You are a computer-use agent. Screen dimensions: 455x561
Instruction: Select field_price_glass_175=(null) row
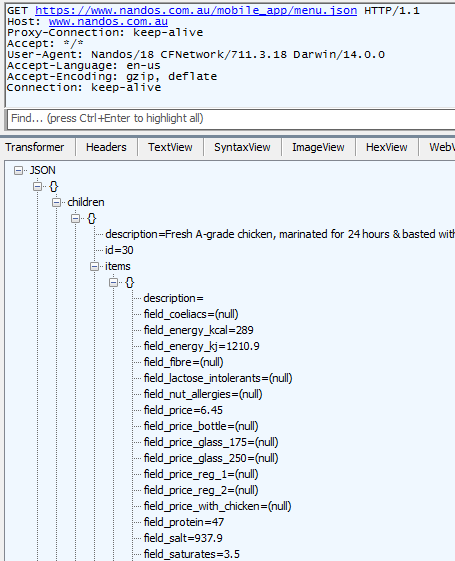[211, 442]
